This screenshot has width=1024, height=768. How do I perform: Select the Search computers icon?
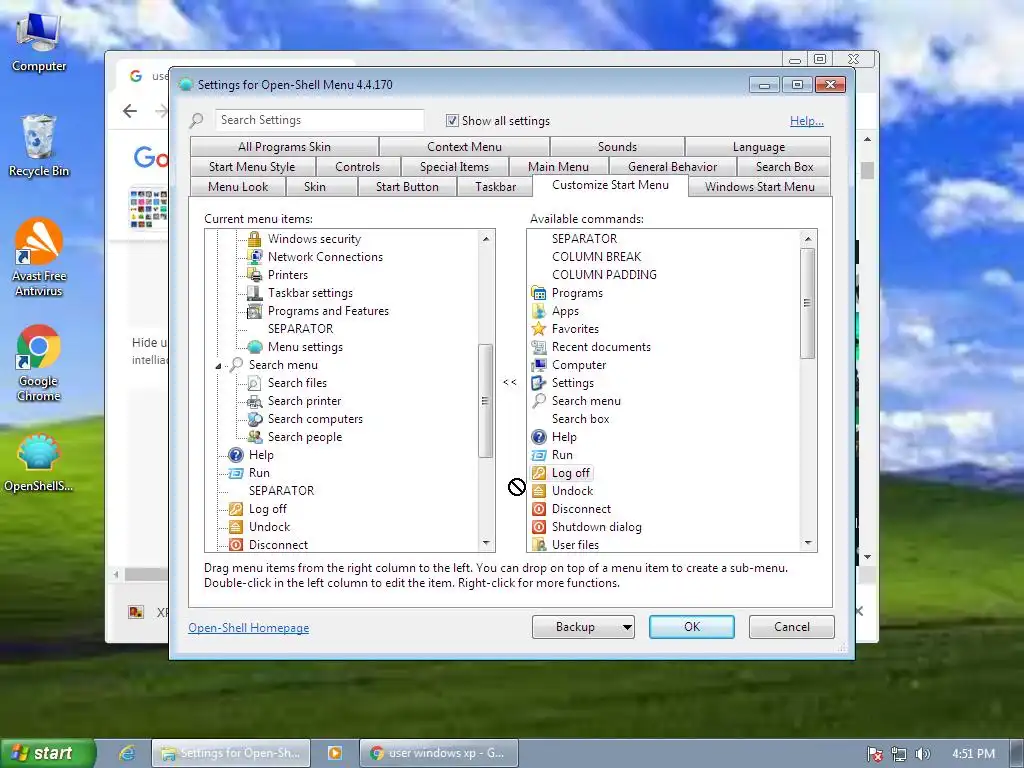(x=255, y=419)
